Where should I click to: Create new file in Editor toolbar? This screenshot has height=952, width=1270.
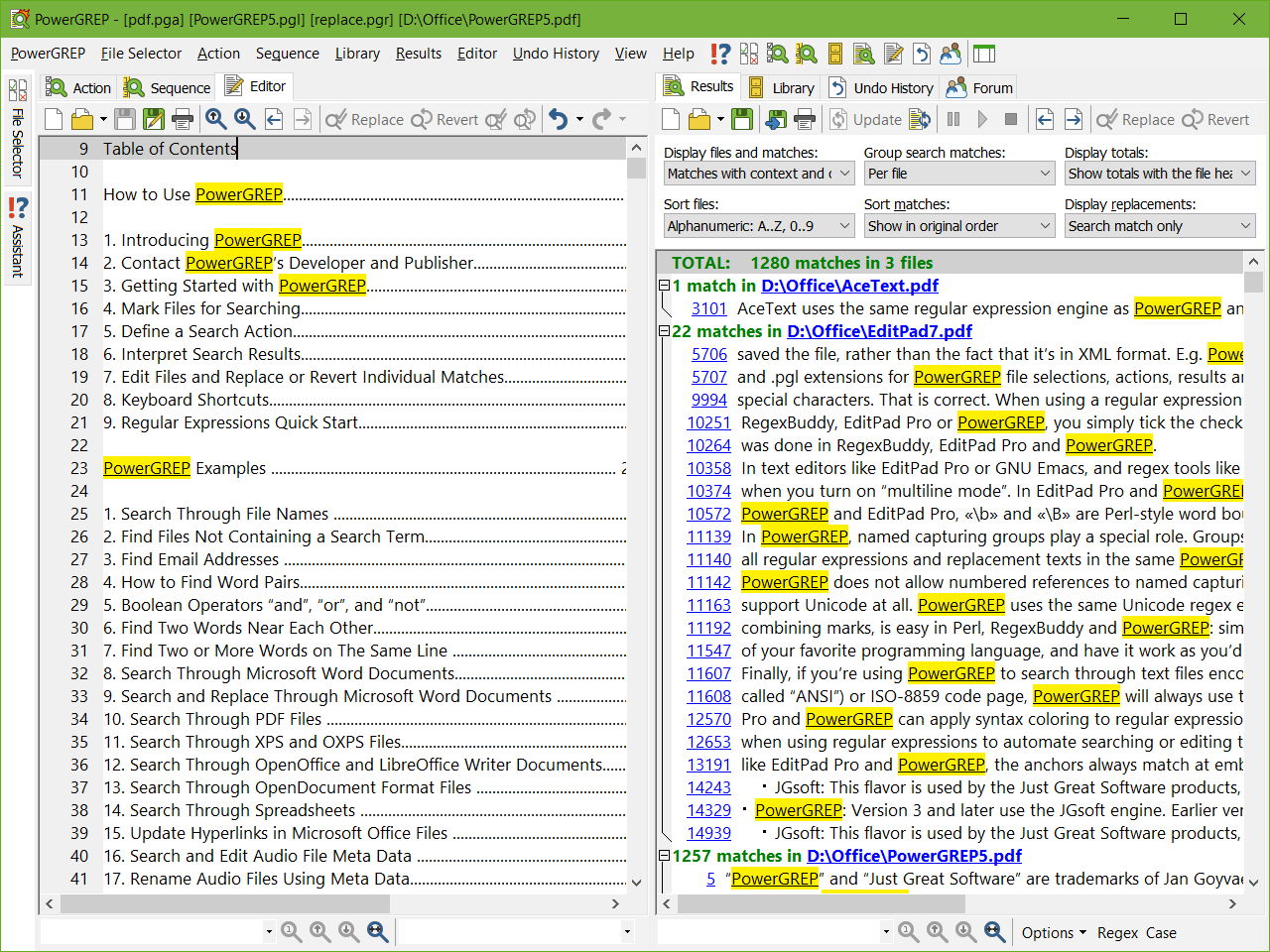pos(54,120)
